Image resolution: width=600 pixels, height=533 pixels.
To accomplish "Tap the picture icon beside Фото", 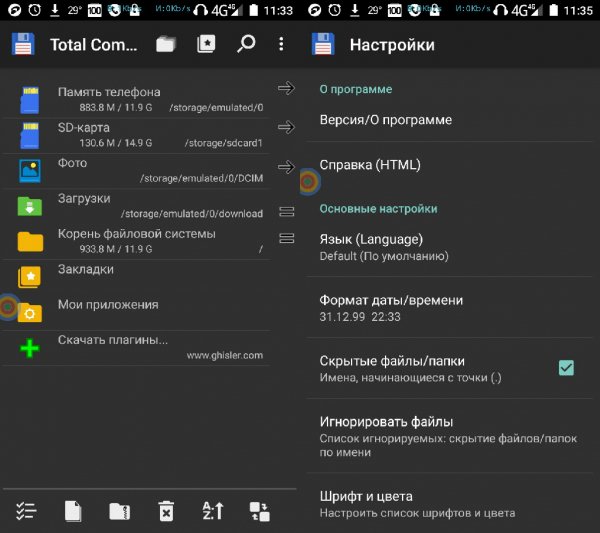I will tap(30, 171).
